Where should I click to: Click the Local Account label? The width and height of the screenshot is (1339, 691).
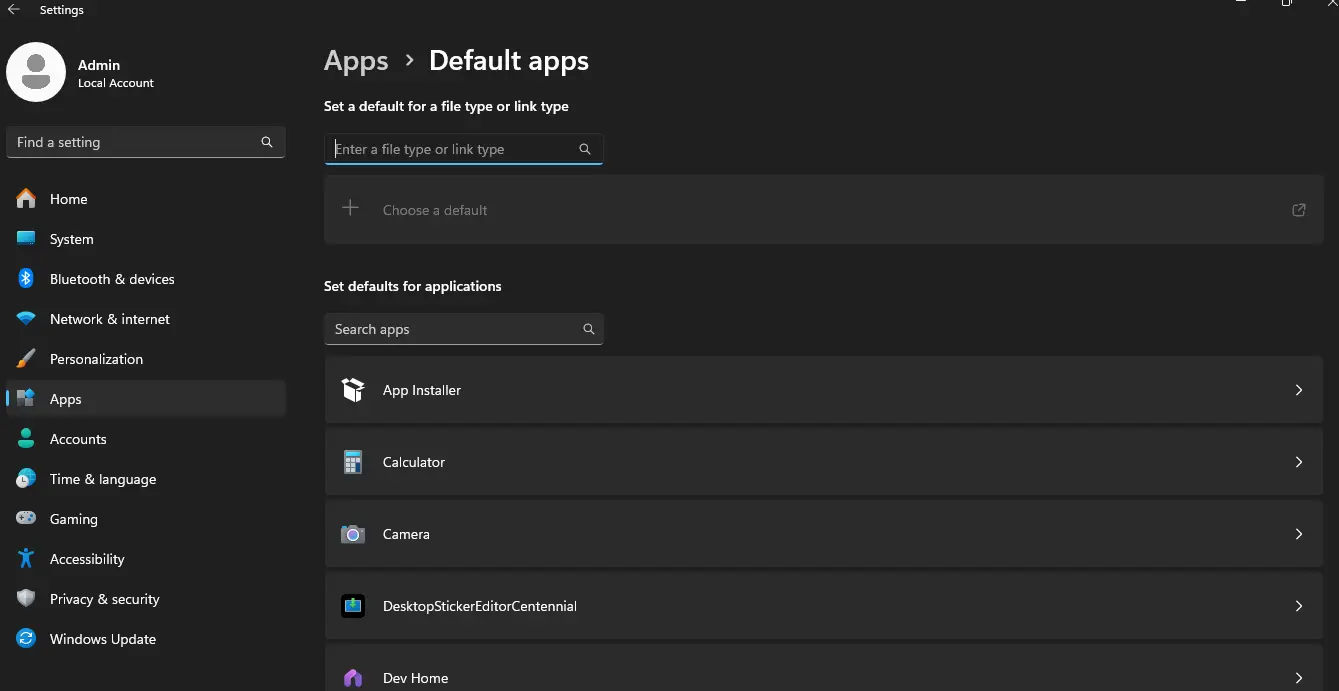(116, 83)
